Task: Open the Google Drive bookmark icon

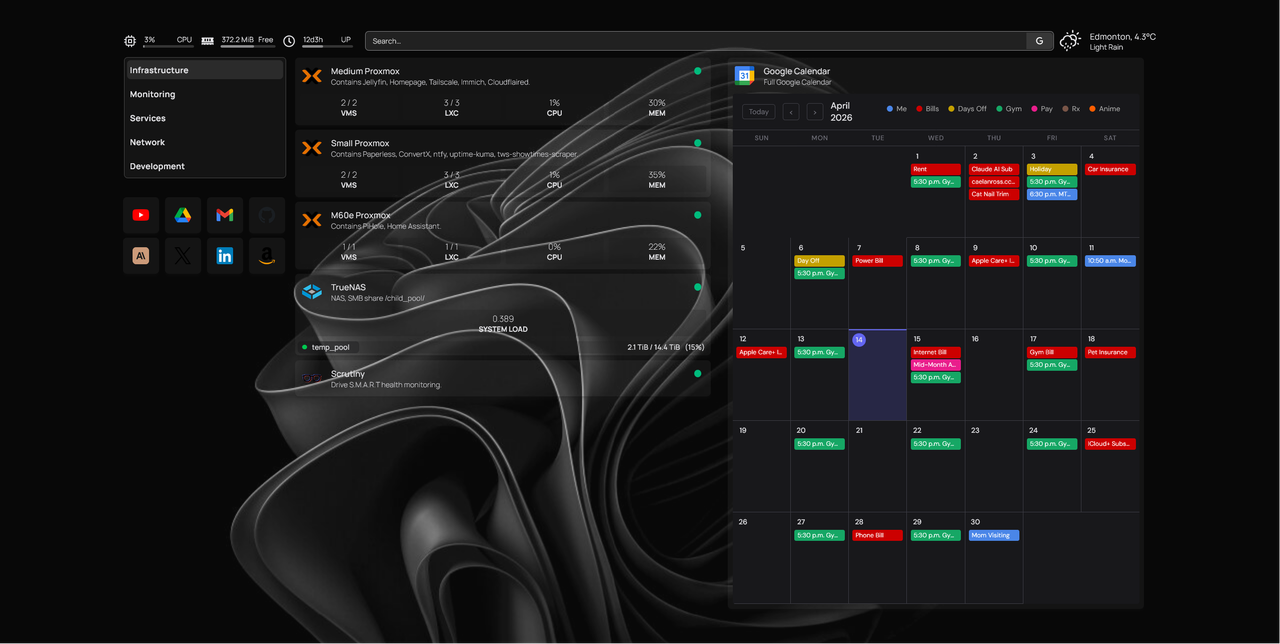Action: pos(183,215)
